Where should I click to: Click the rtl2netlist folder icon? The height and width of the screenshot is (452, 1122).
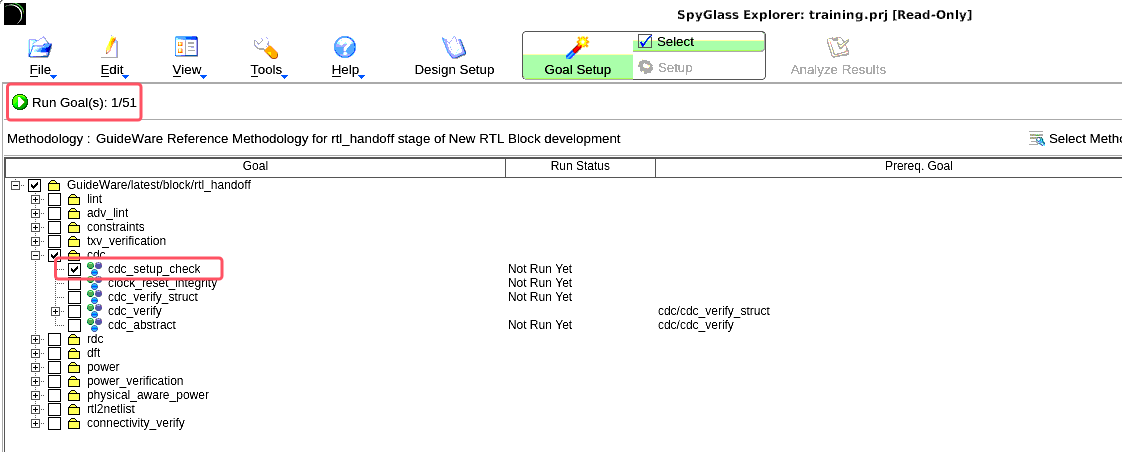(74, 409)
